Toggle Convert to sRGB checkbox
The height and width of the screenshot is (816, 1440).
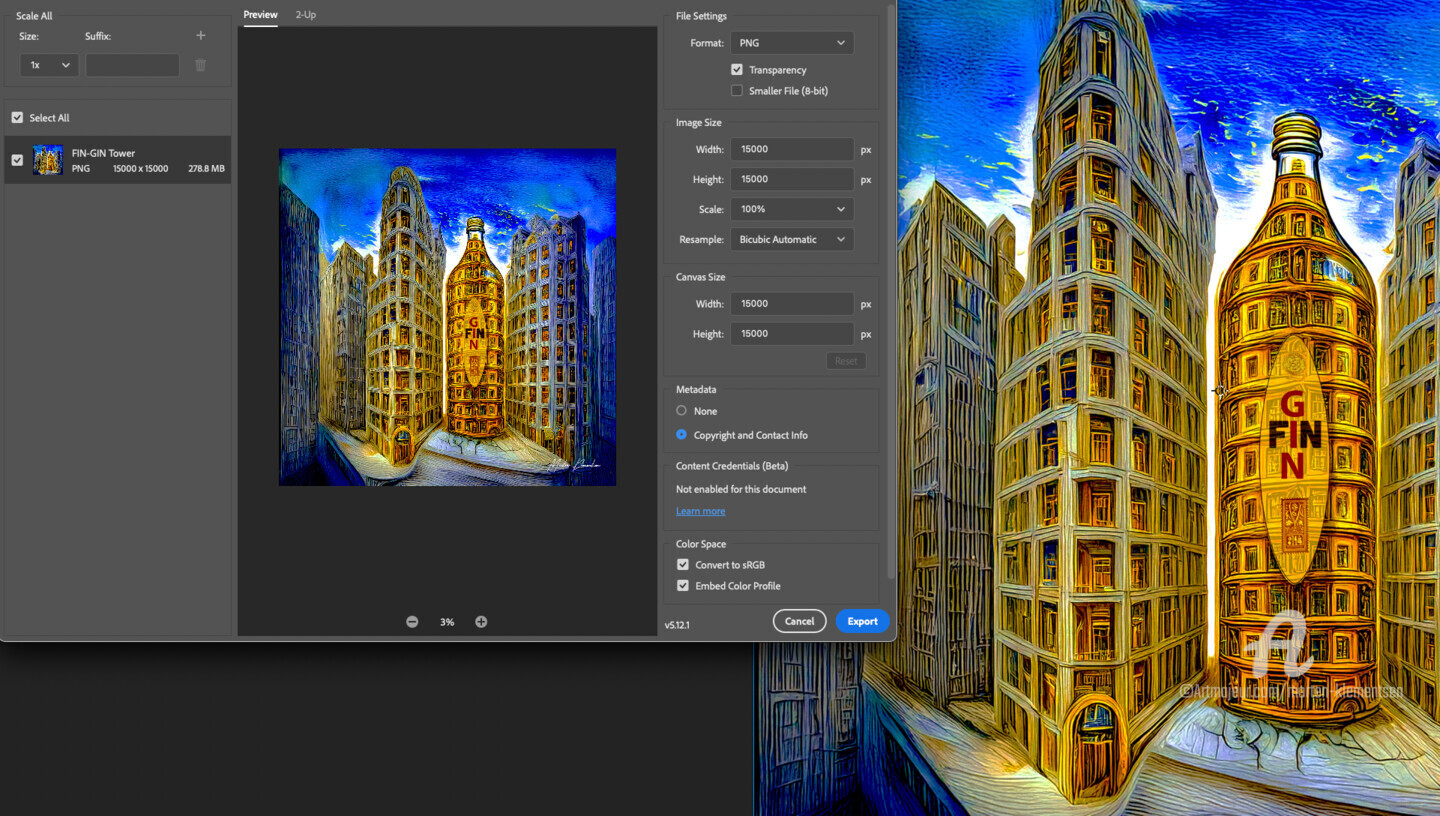pyautogui.click(x=683, y=565)
